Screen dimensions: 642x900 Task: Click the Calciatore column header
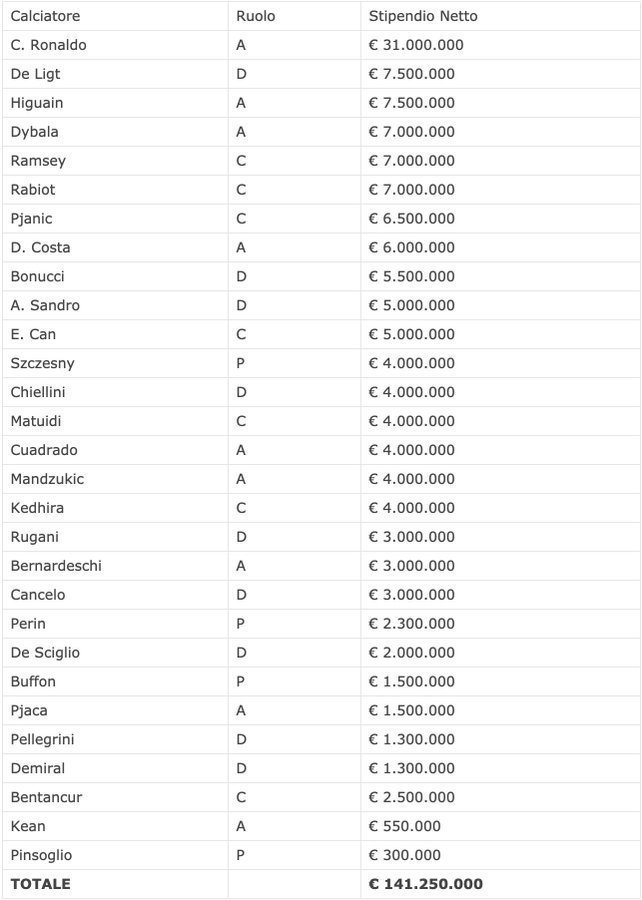(45, 16)
